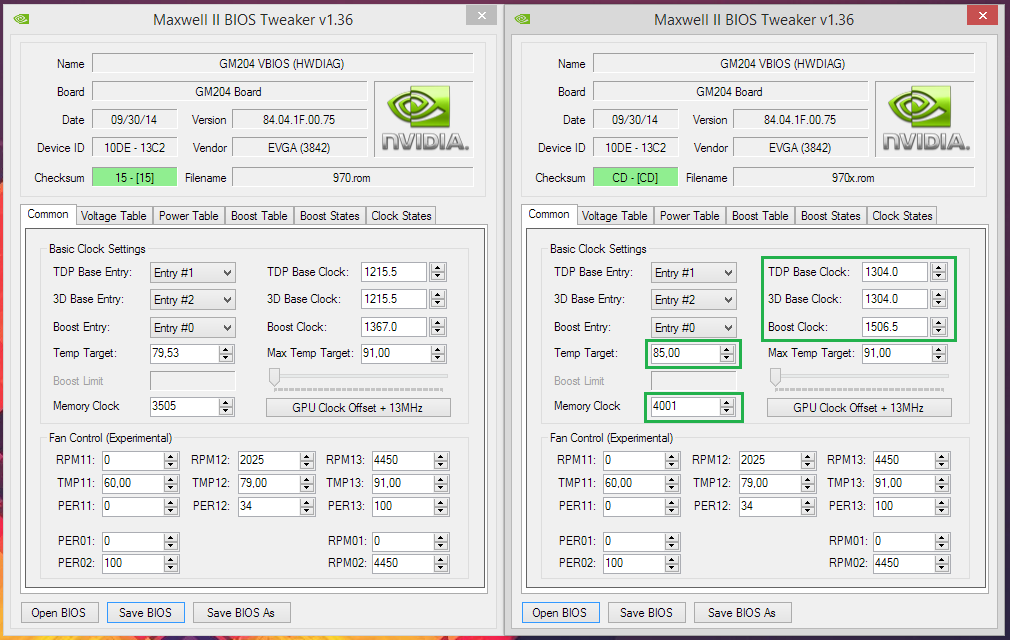Open Boost Entry dropdown in right window
1010x640 pixels.
pos(694,327)
